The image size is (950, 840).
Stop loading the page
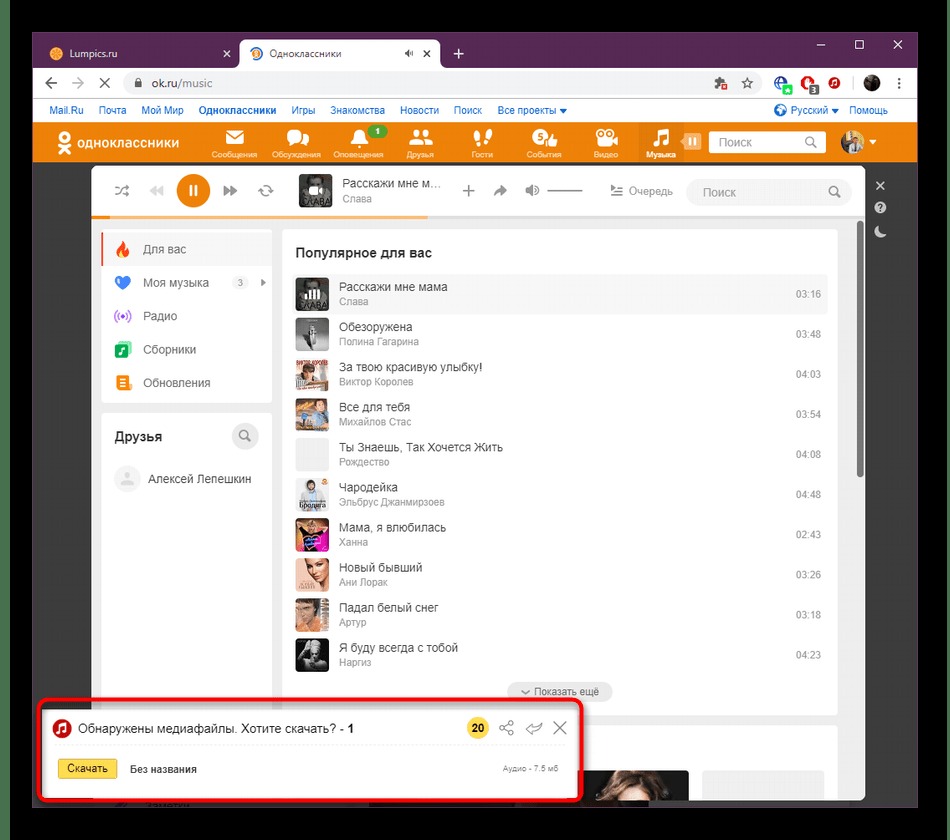point(105,83)
